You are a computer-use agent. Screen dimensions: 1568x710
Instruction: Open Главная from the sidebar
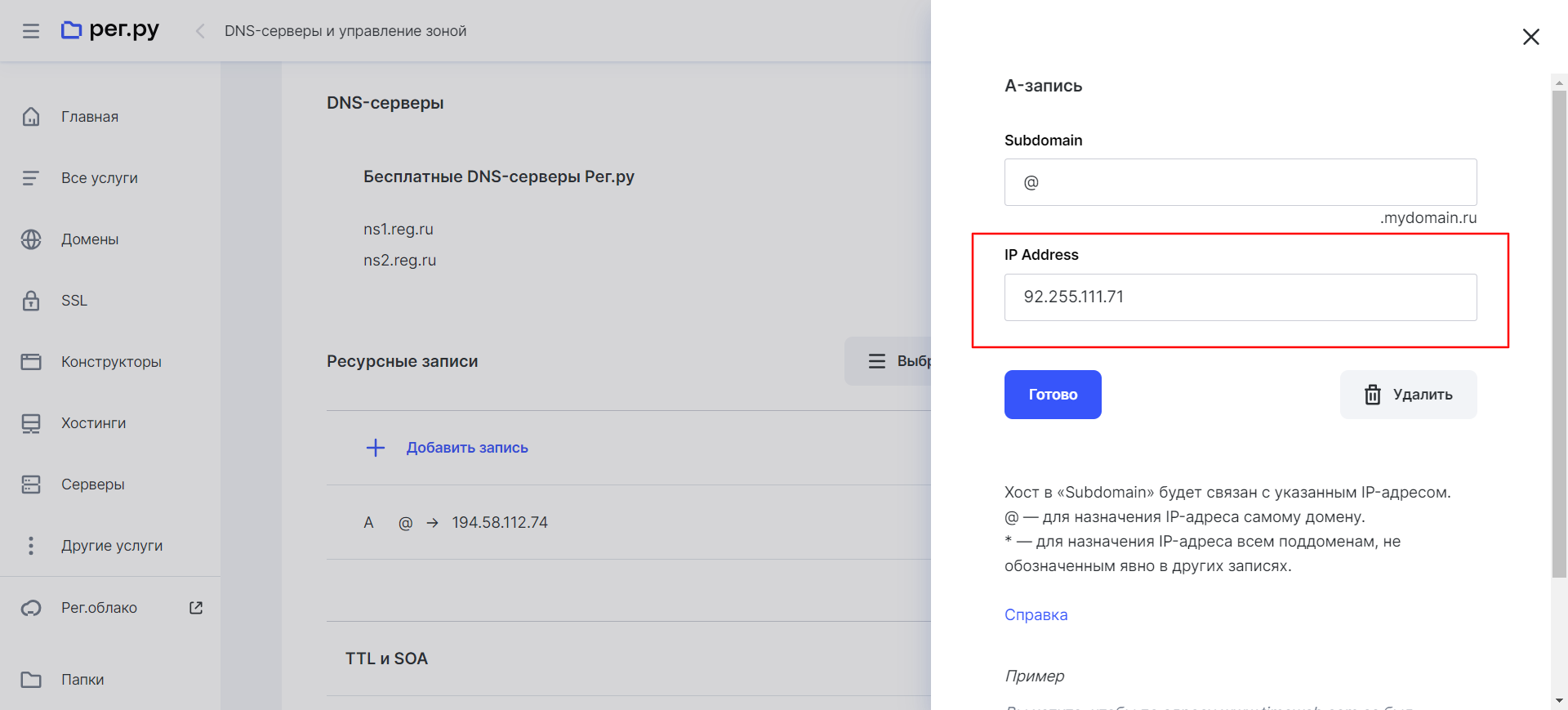click(x=90, y=117)
